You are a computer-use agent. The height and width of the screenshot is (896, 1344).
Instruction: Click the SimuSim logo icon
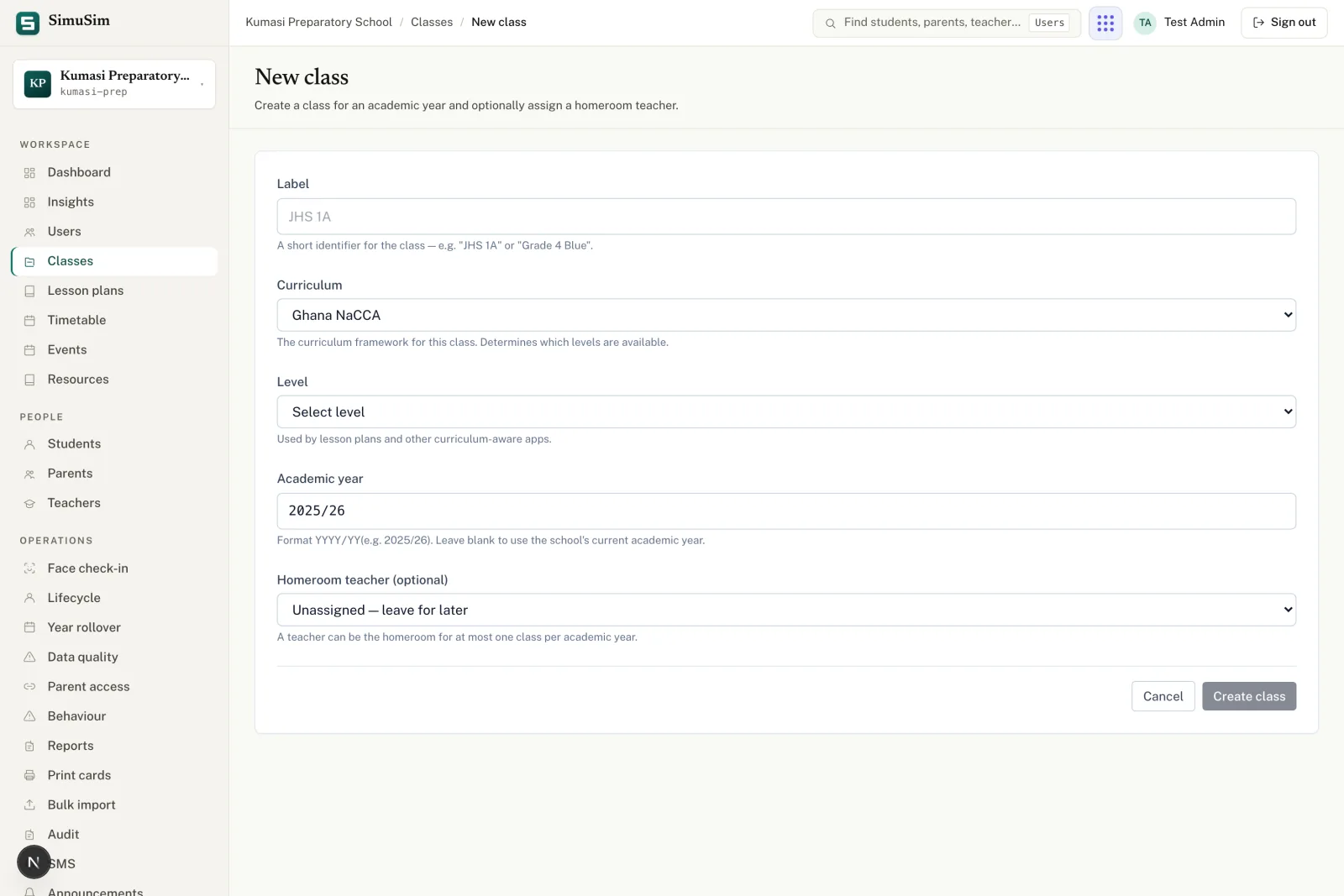tap(28, 23)
